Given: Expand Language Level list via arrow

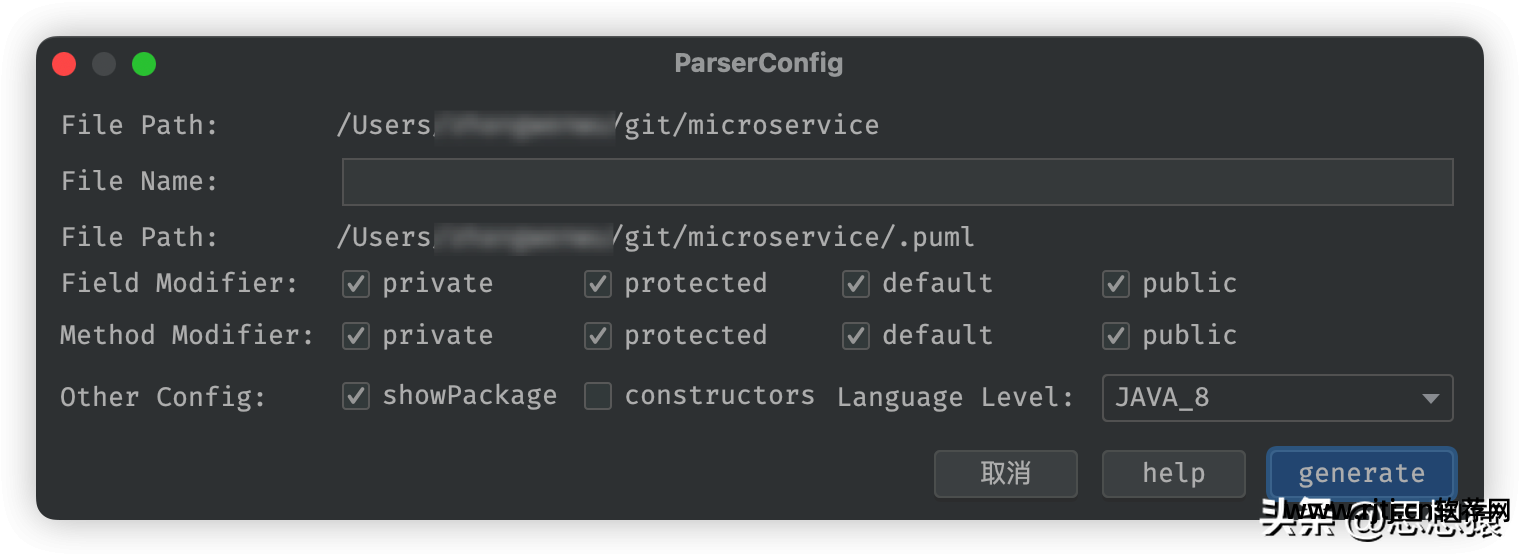Looking at the screenshot, I should coord(1430,399).
